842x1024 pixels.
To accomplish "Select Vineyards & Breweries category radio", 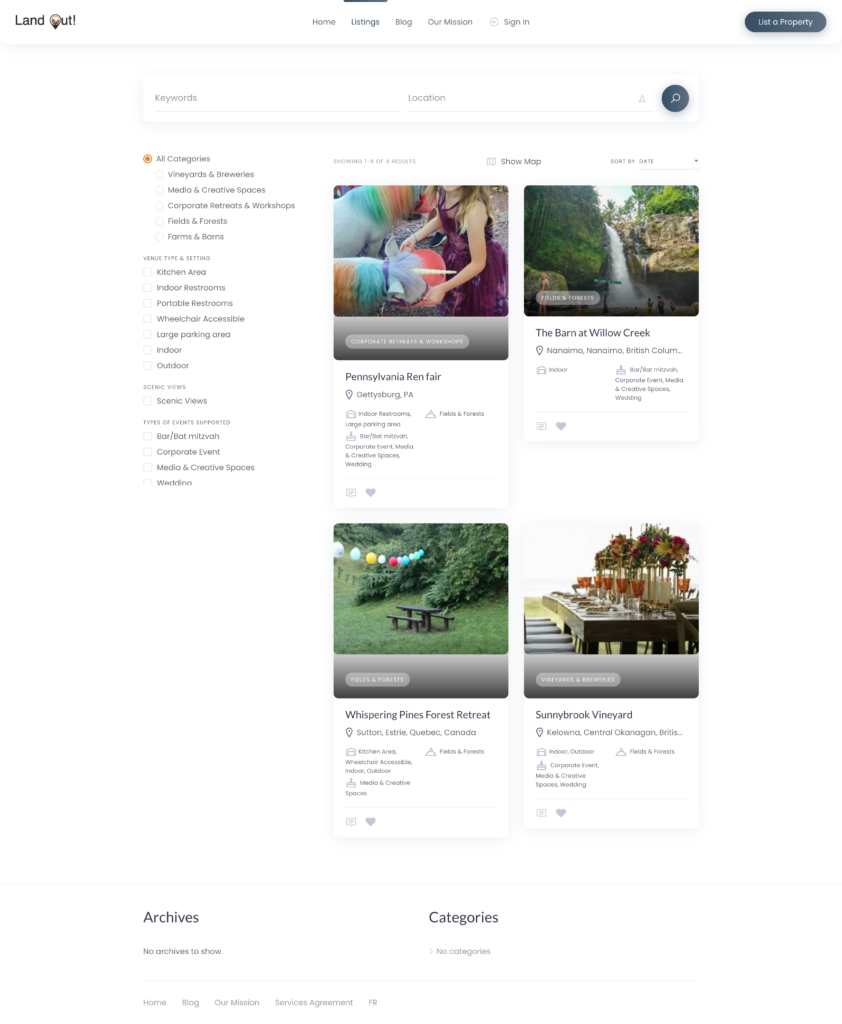I will [159, 174].
